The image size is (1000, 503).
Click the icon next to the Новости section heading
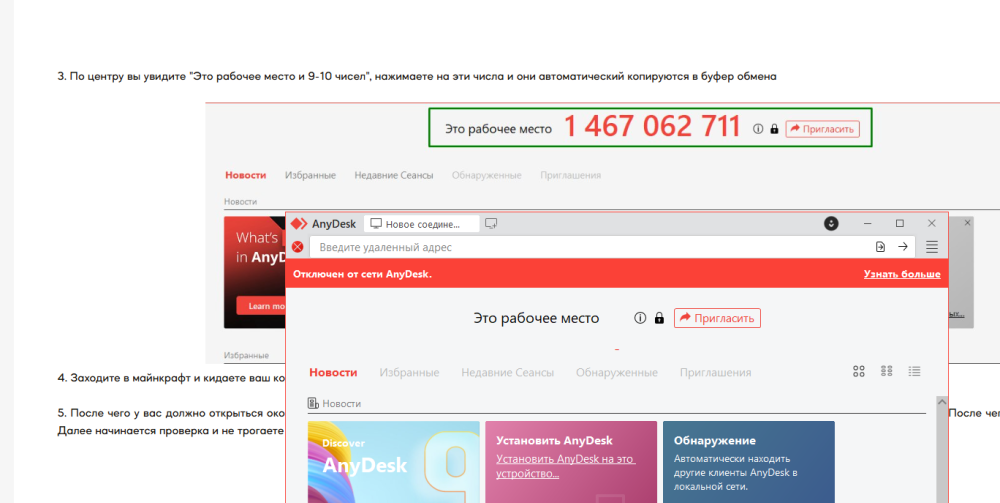tap(312, 404)
